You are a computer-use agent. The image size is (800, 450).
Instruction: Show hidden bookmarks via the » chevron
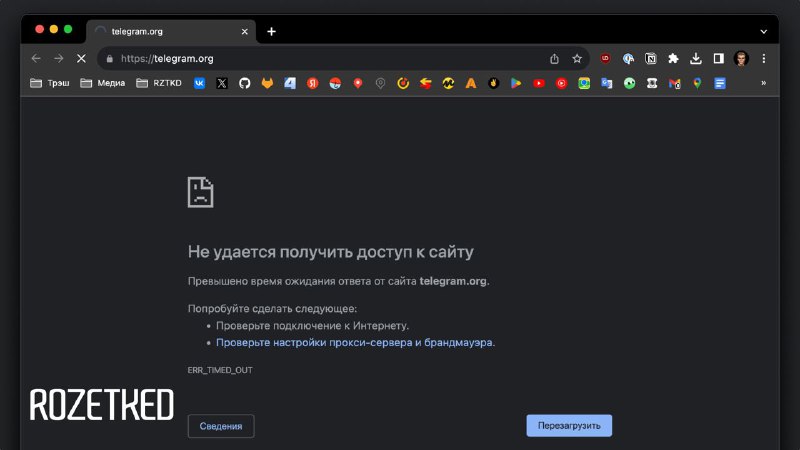(764, 83)
